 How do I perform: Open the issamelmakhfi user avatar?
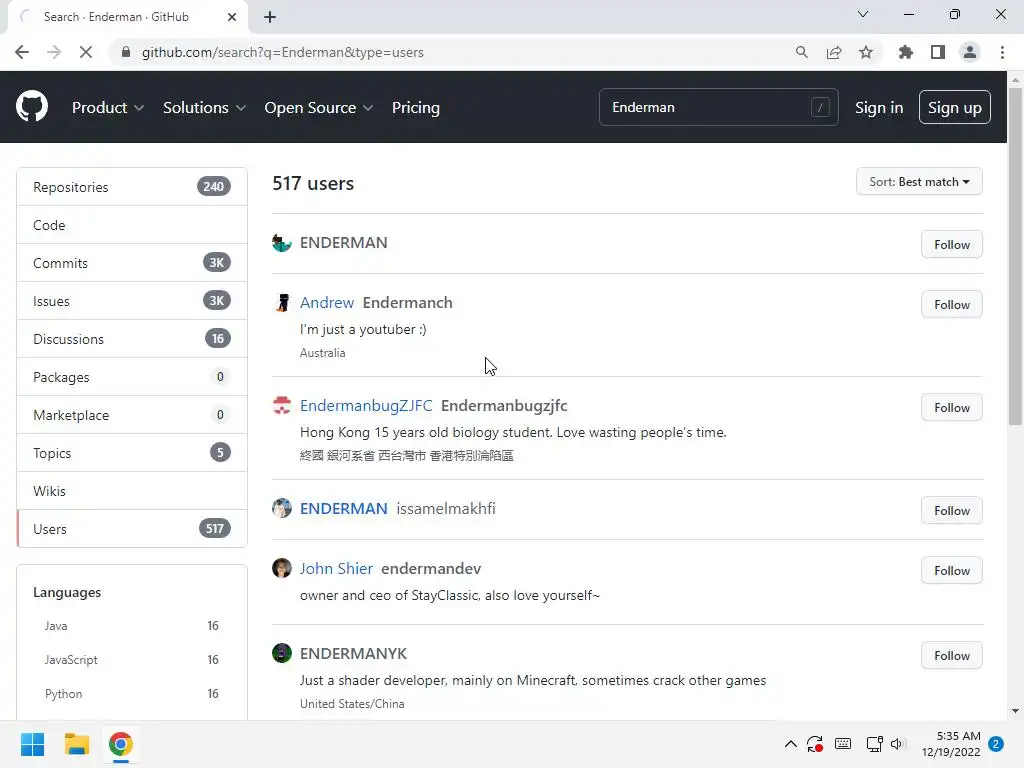[x=281, y=508]
